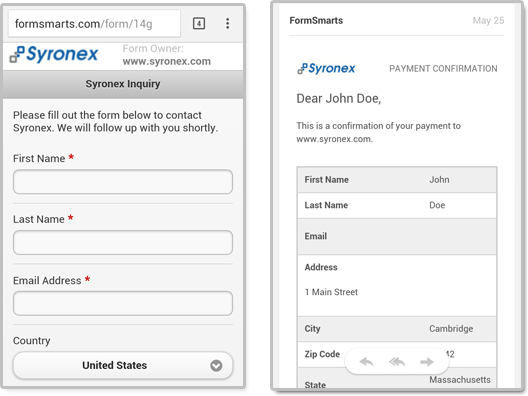Screen dimensions: 528x396
Task: Click the formsmarts.com address bar
Action: tap(94, 24)
